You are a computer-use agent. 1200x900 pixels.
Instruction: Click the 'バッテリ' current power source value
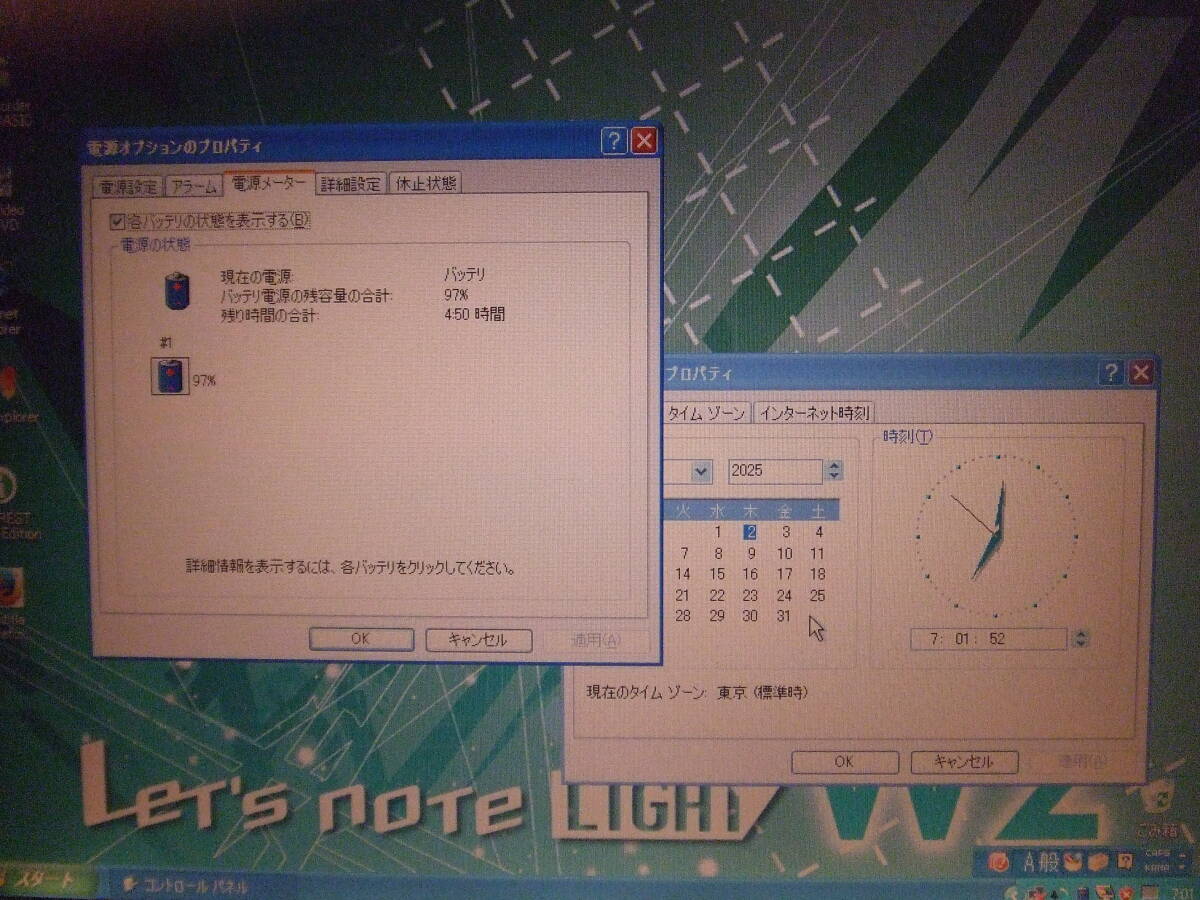coord(465,275)
